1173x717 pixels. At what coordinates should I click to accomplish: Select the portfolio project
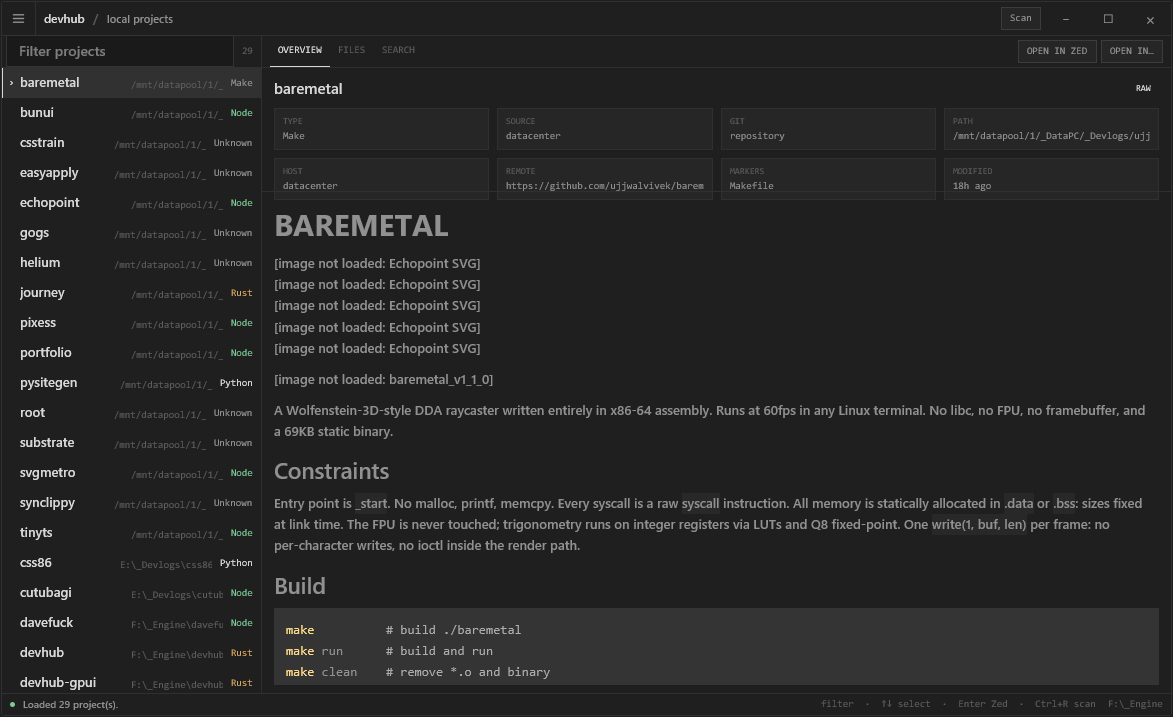pos(132,352)
